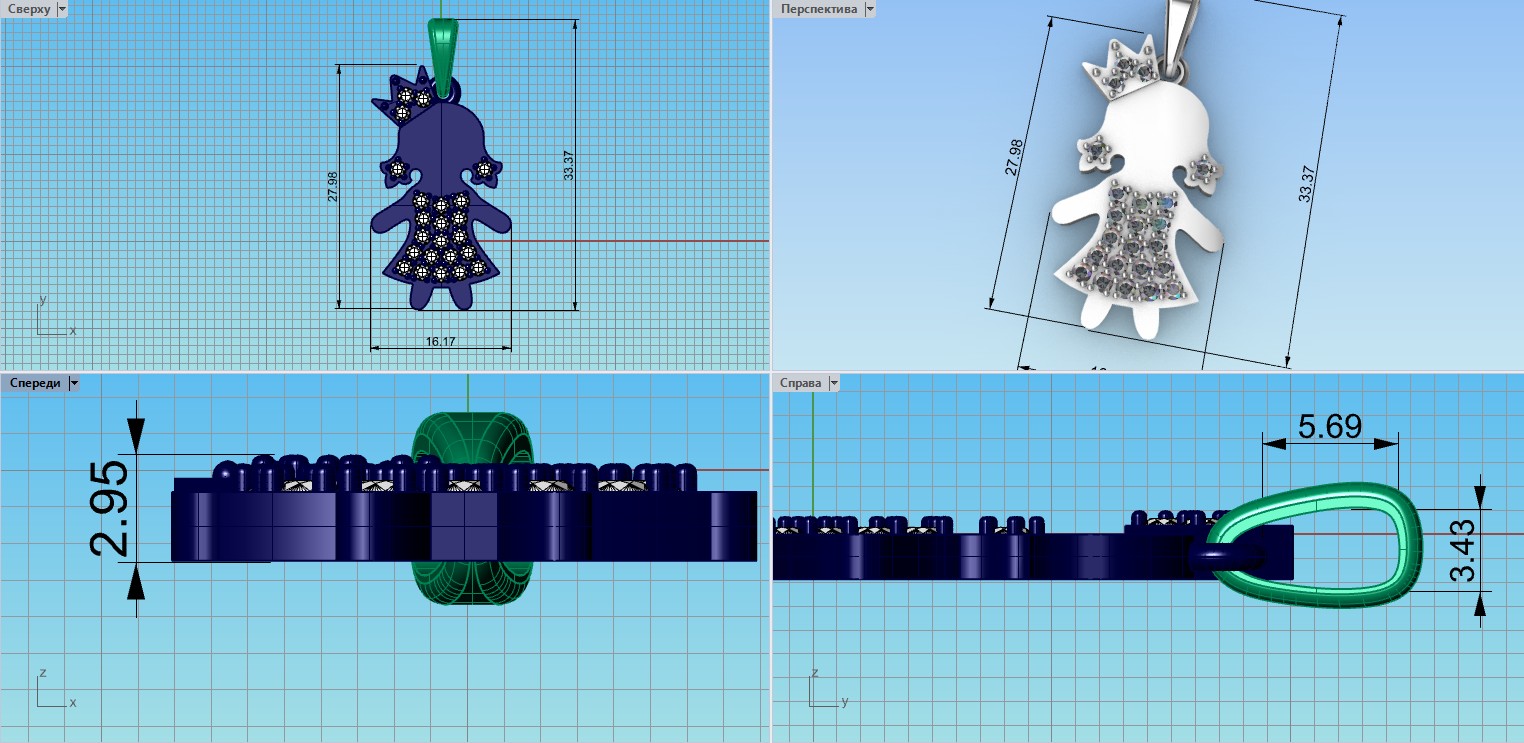The image size is (1524, 743).
Task: Expand the Перспектива viewport menu arrow
Action: pyautogui.click(x=869, y=8)
